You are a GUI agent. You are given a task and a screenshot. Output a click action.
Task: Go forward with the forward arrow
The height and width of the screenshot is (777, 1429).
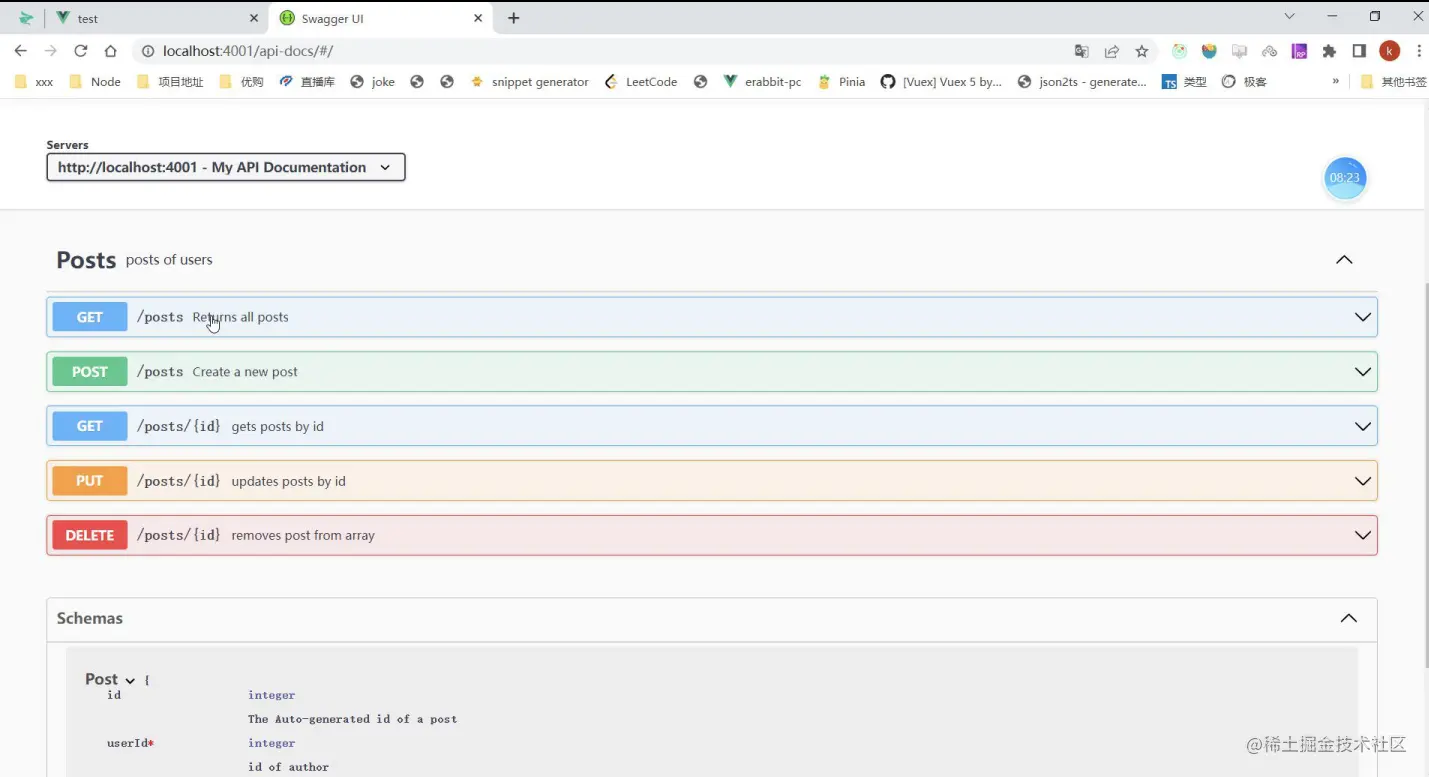pos(50,51)
